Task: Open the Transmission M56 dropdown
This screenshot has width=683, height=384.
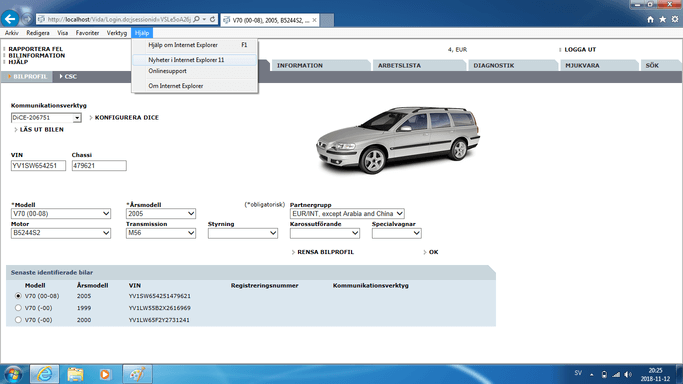Action: (161, 233)
